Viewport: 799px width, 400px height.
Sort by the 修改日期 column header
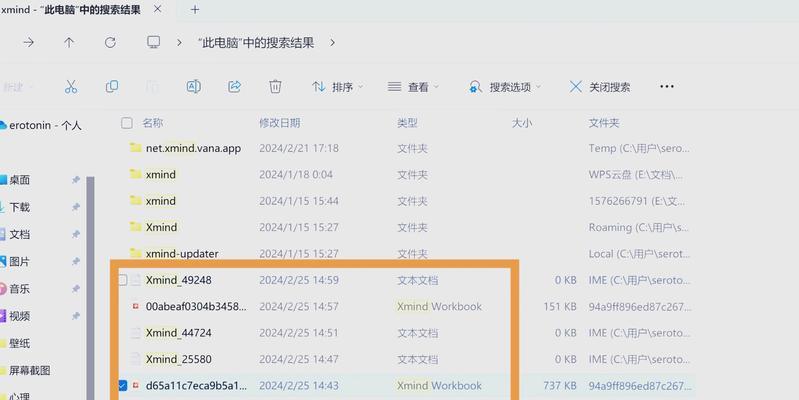point(280,123)
